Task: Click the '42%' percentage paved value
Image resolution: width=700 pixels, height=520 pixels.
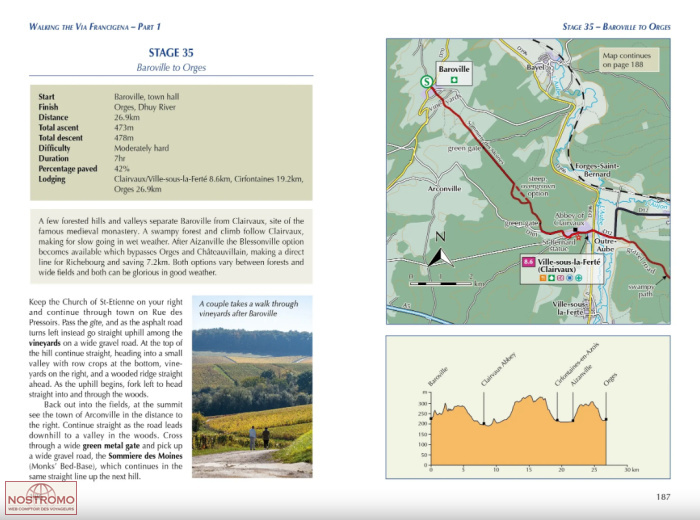Action: 121,169
